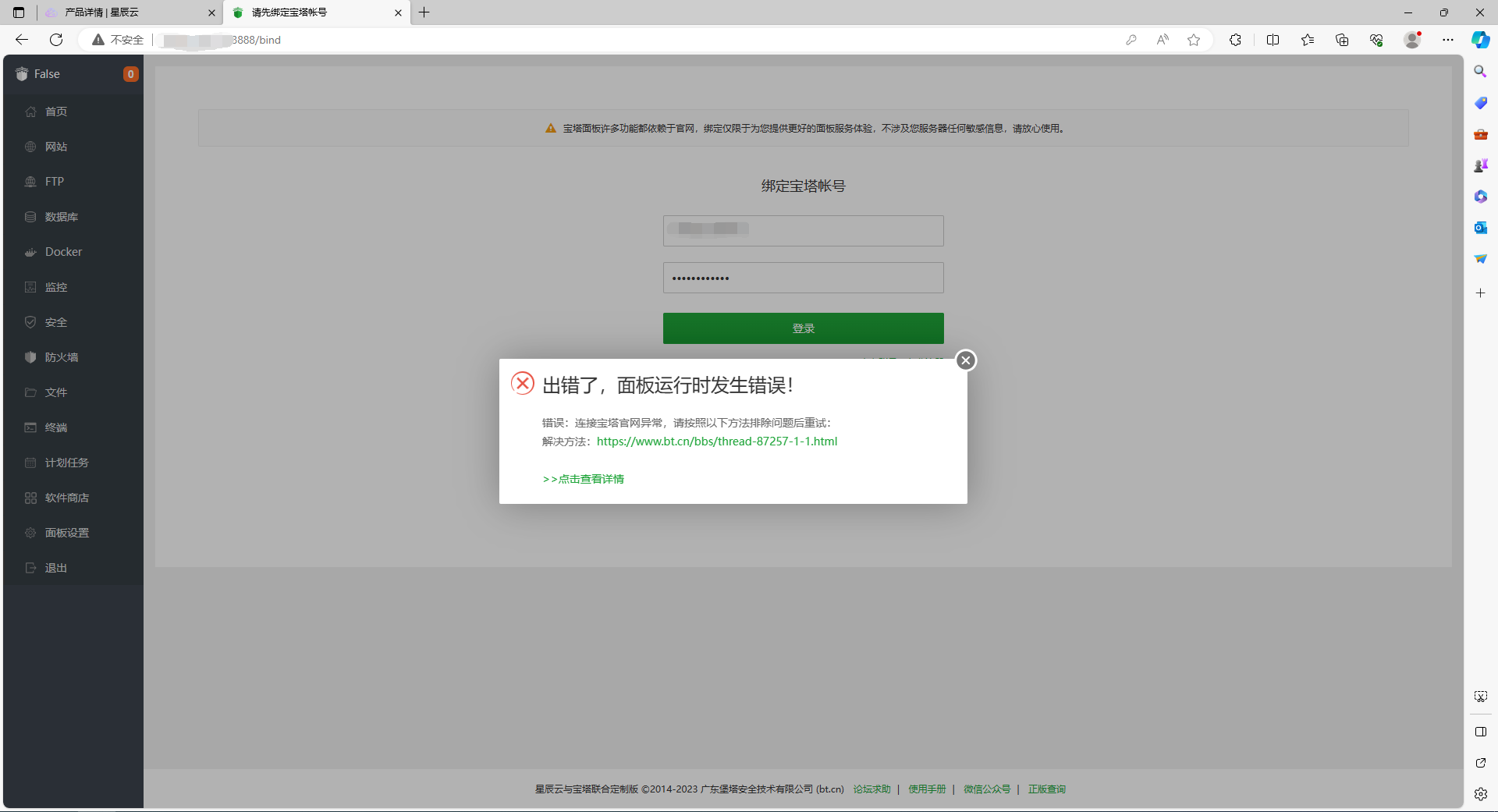Open browser extensions puzzle icon
This screenshot has height=812, width=1498.
pyautogui.click(x=1235, y=40)
